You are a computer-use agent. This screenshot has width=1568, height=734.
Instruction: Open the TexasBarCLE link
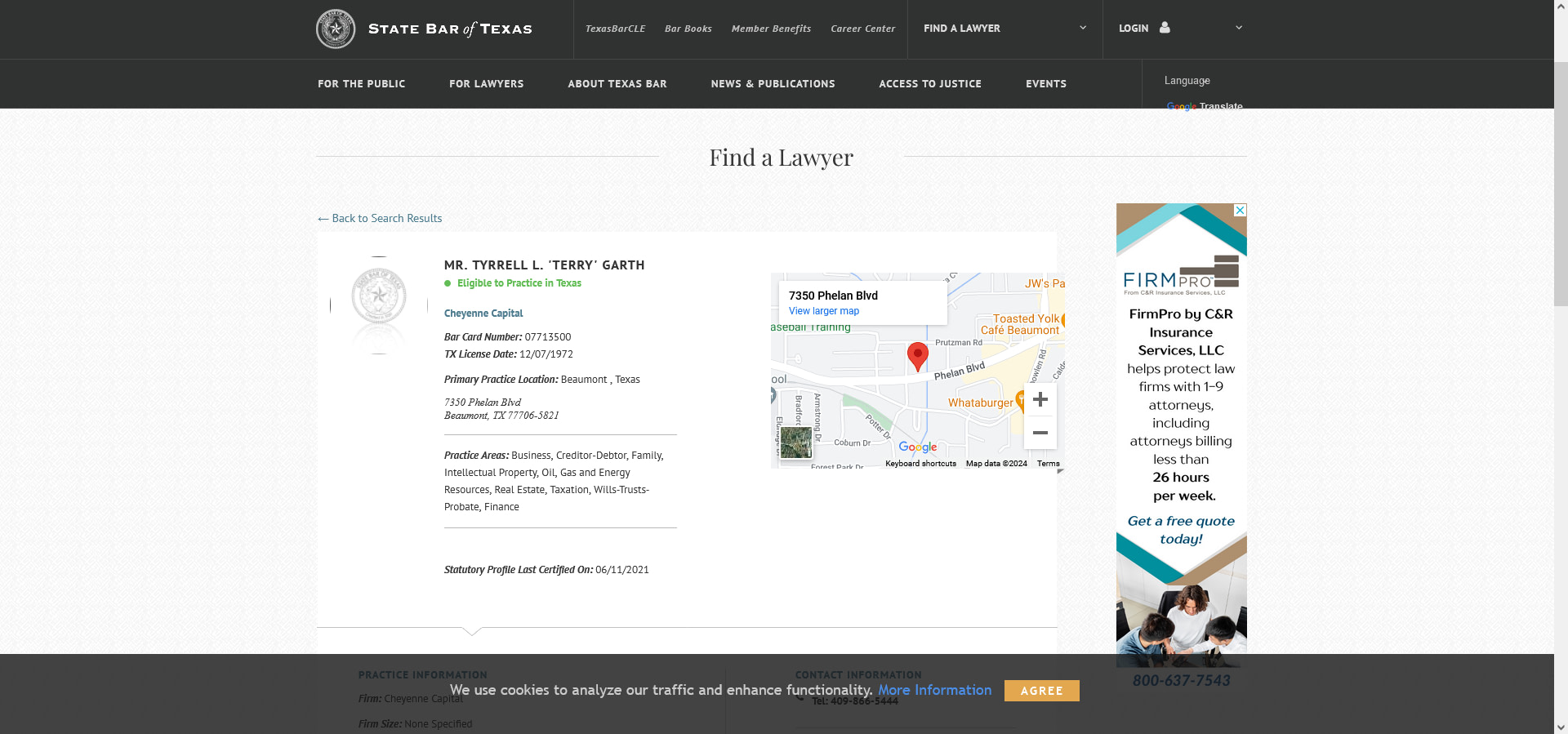point(615,29)
